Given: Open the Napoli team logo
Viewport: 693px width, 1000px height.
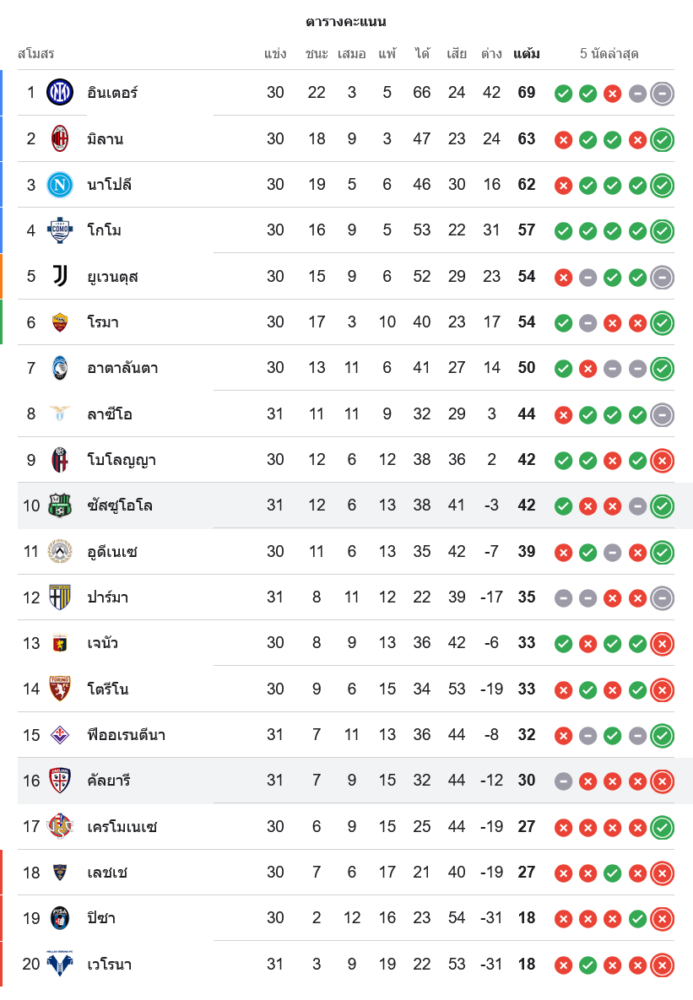Looking at the screenshot, I should (60, 184).
